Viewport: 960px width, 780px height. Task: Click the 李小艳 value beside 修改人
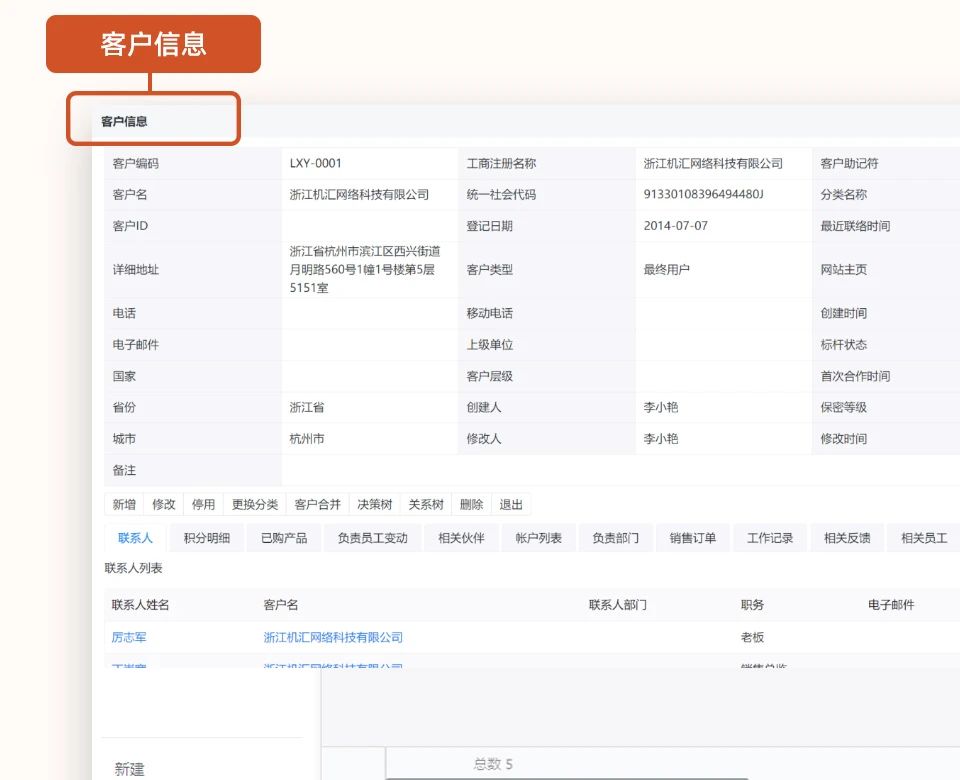(661, 438)
